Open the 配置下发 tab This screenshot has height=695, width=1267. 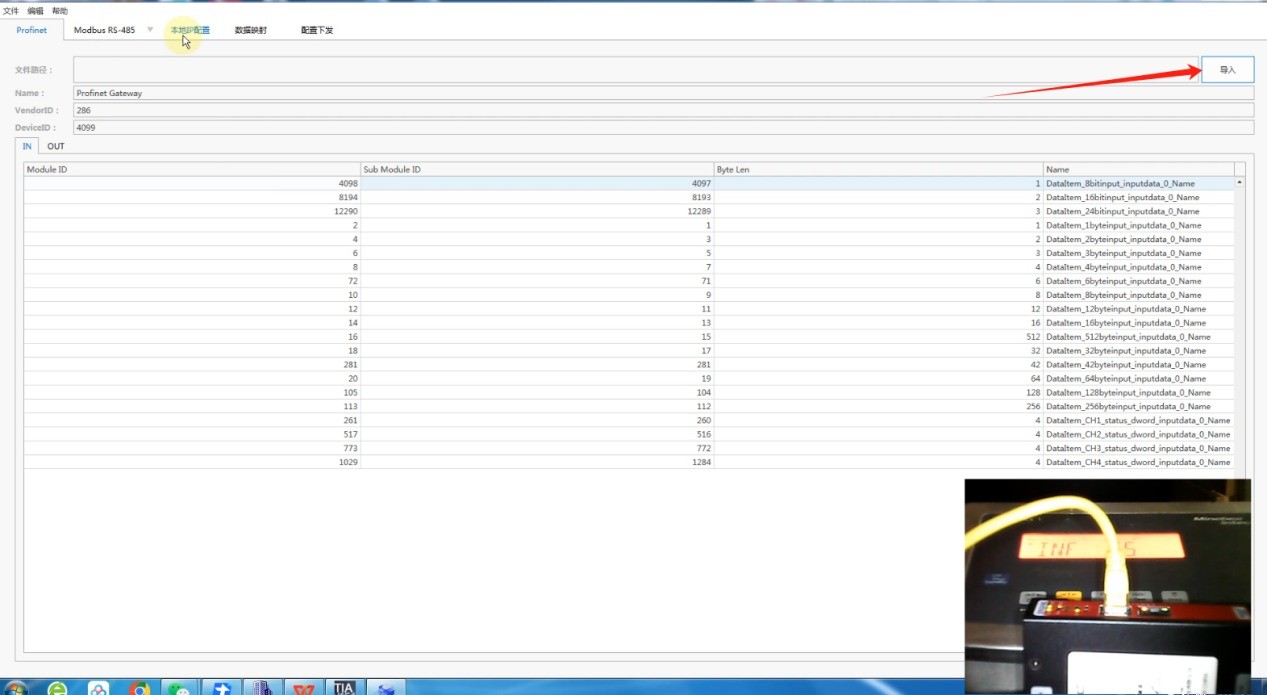[x=317, y=30]
